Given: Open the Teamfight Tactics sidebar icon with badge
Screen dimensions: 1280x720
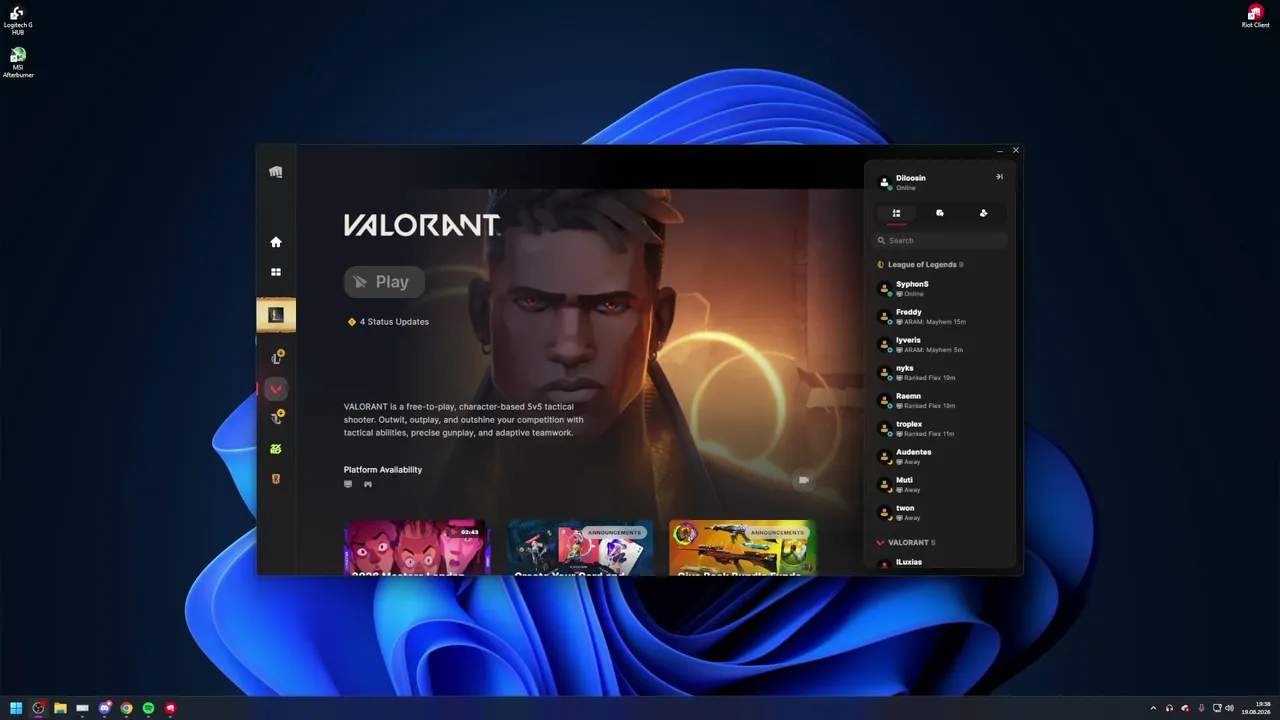Looking at the screenshot, I should [x=277, y=418].
